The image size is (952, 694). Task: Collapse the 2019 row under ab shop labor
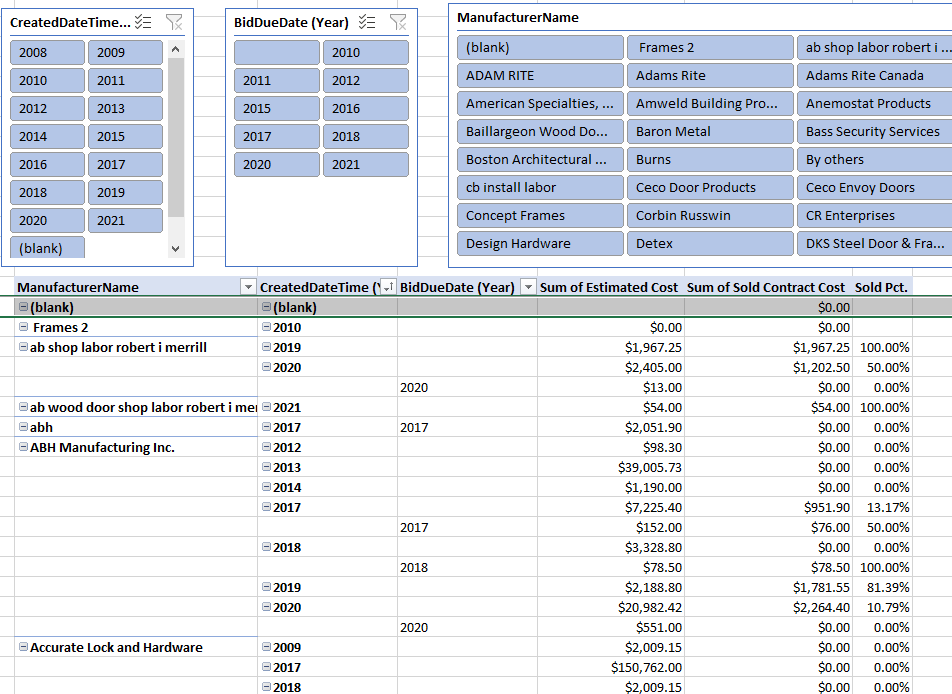click(266, 348)
